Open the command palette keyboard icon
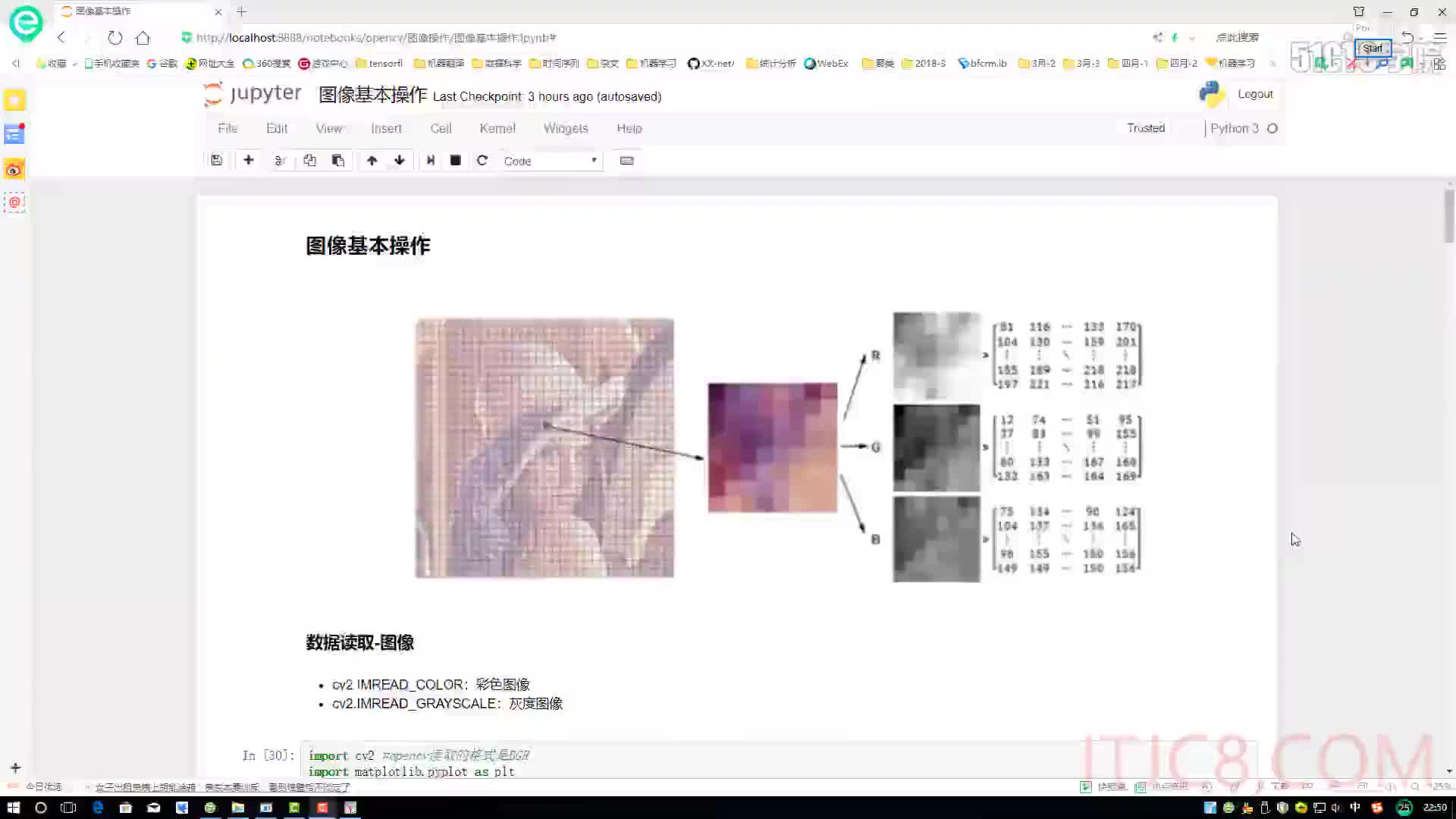1456x819 pixels. (x=627, y=161)
